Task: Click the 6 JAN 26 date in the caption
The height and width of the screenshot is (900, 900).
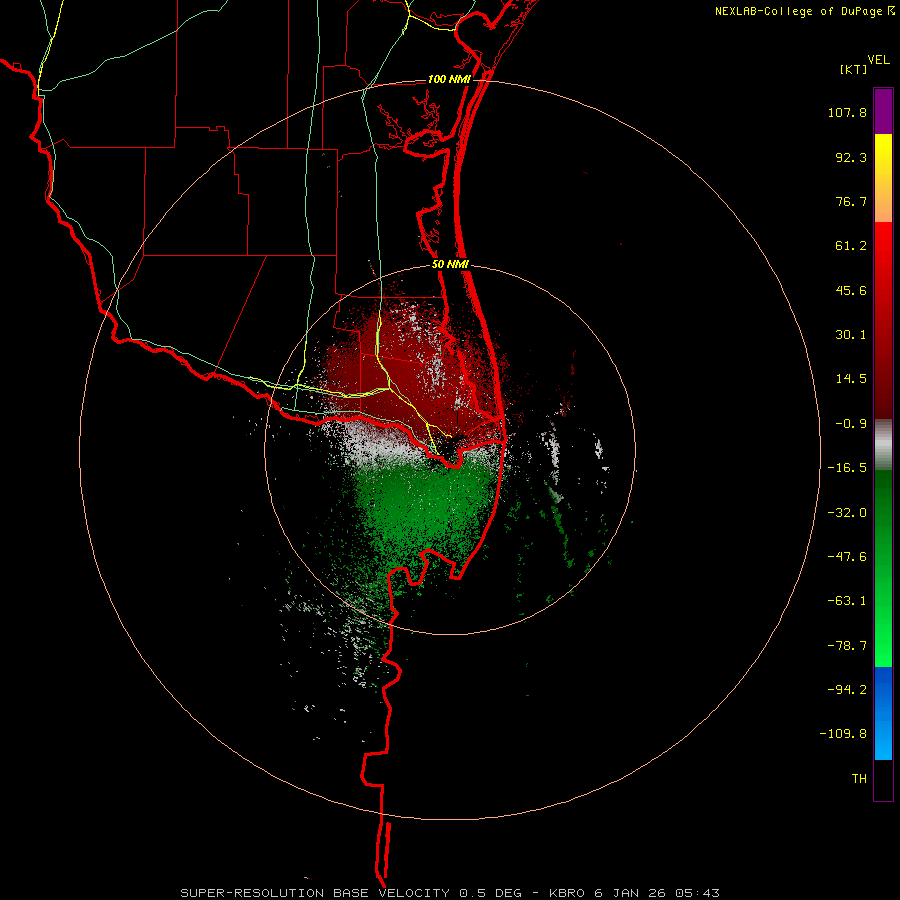Action: click(x=630, y=893)
